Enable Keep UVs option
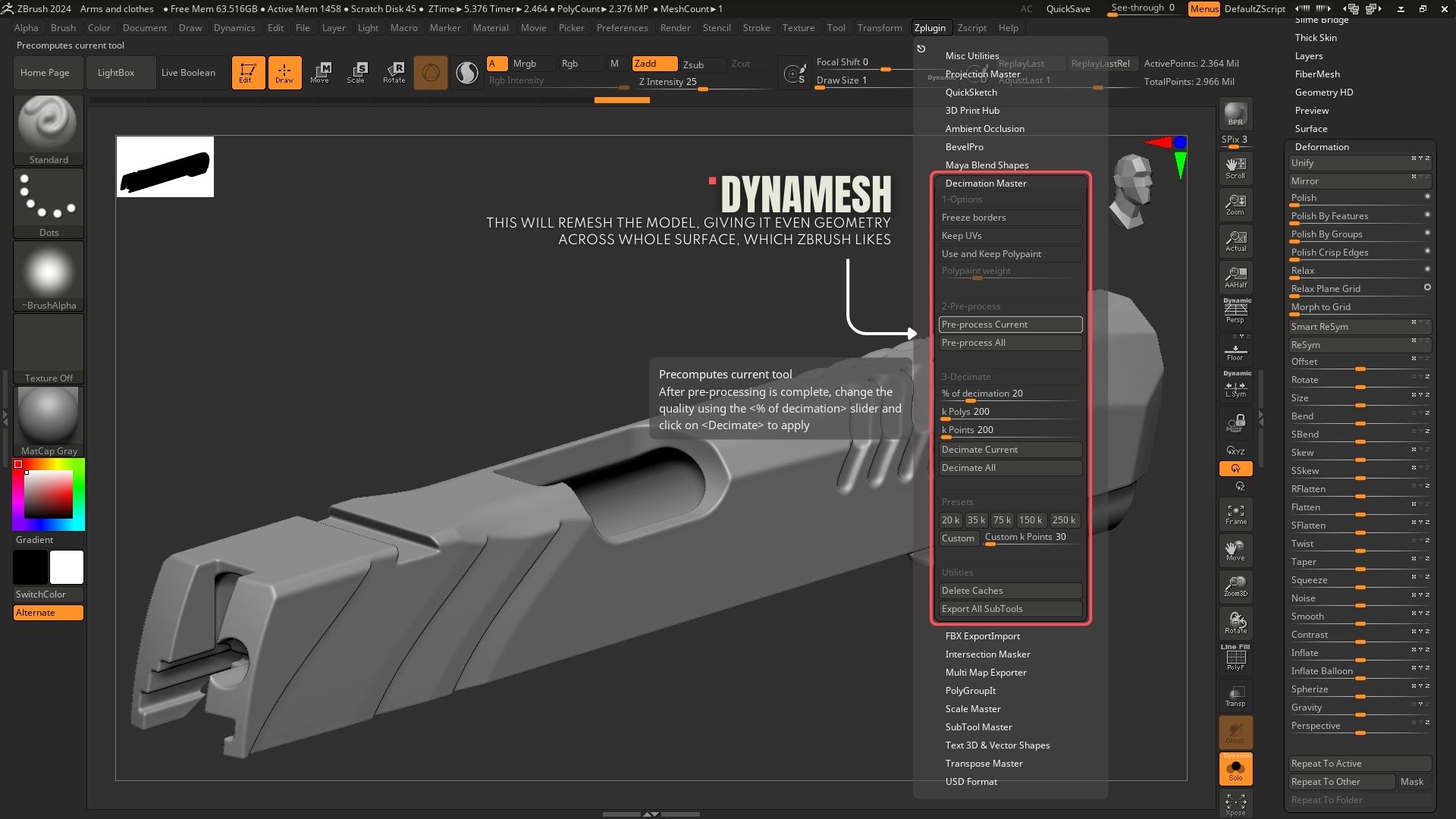 pos(1009,236)
